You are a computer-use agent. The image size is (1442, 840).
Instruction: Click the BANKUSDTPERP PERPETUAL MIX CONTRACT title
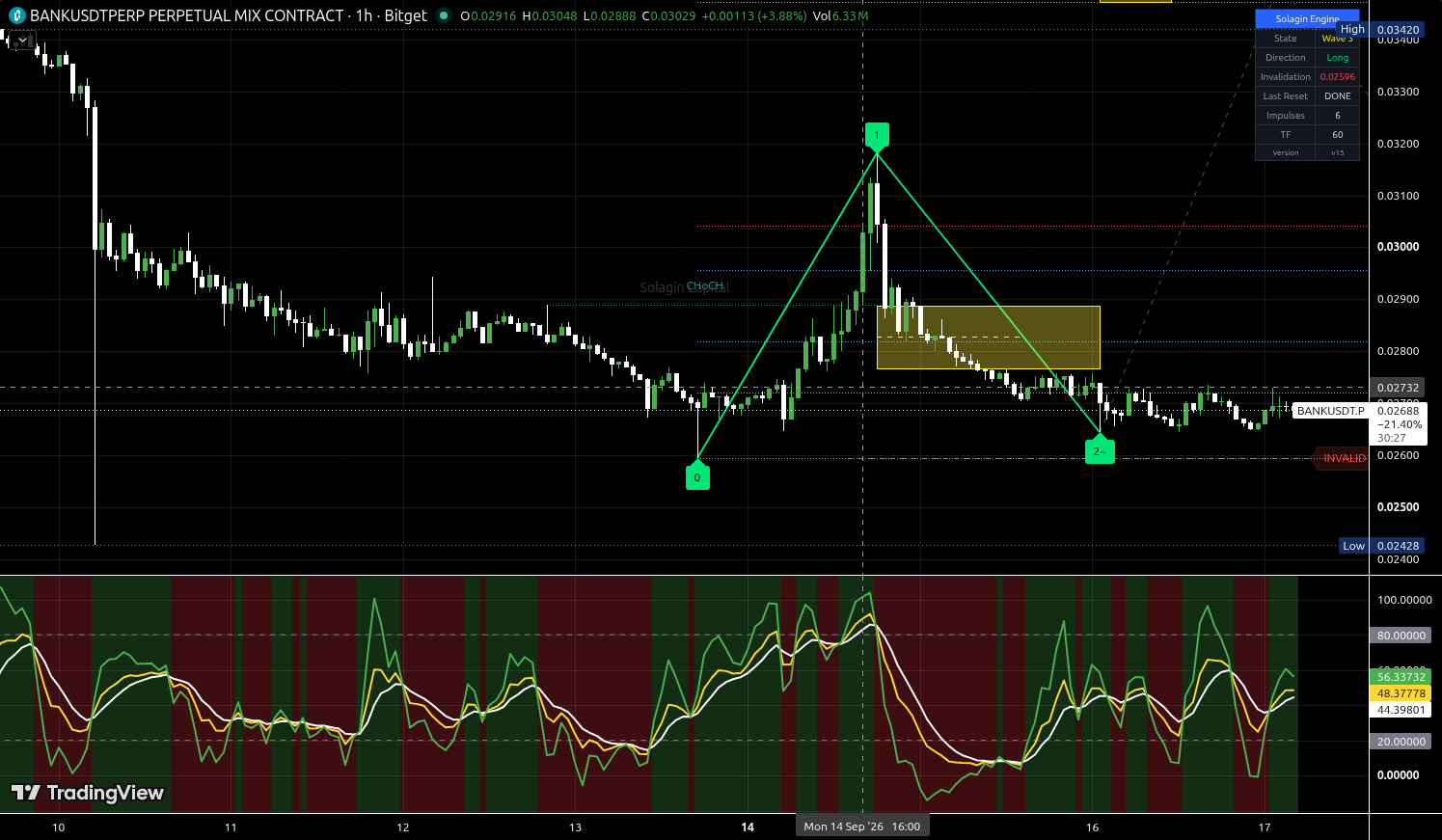[x=186, y=15]
